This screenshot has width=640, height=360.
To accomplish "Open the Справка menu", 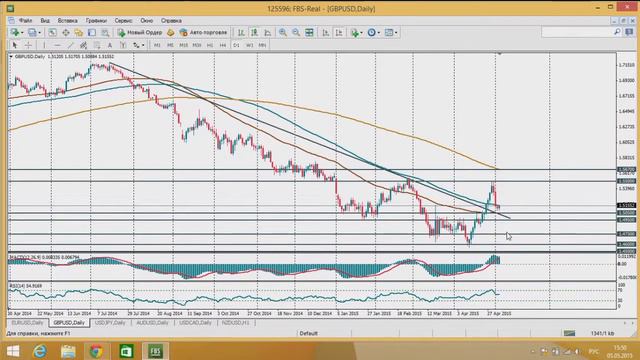I will [171, 20].
